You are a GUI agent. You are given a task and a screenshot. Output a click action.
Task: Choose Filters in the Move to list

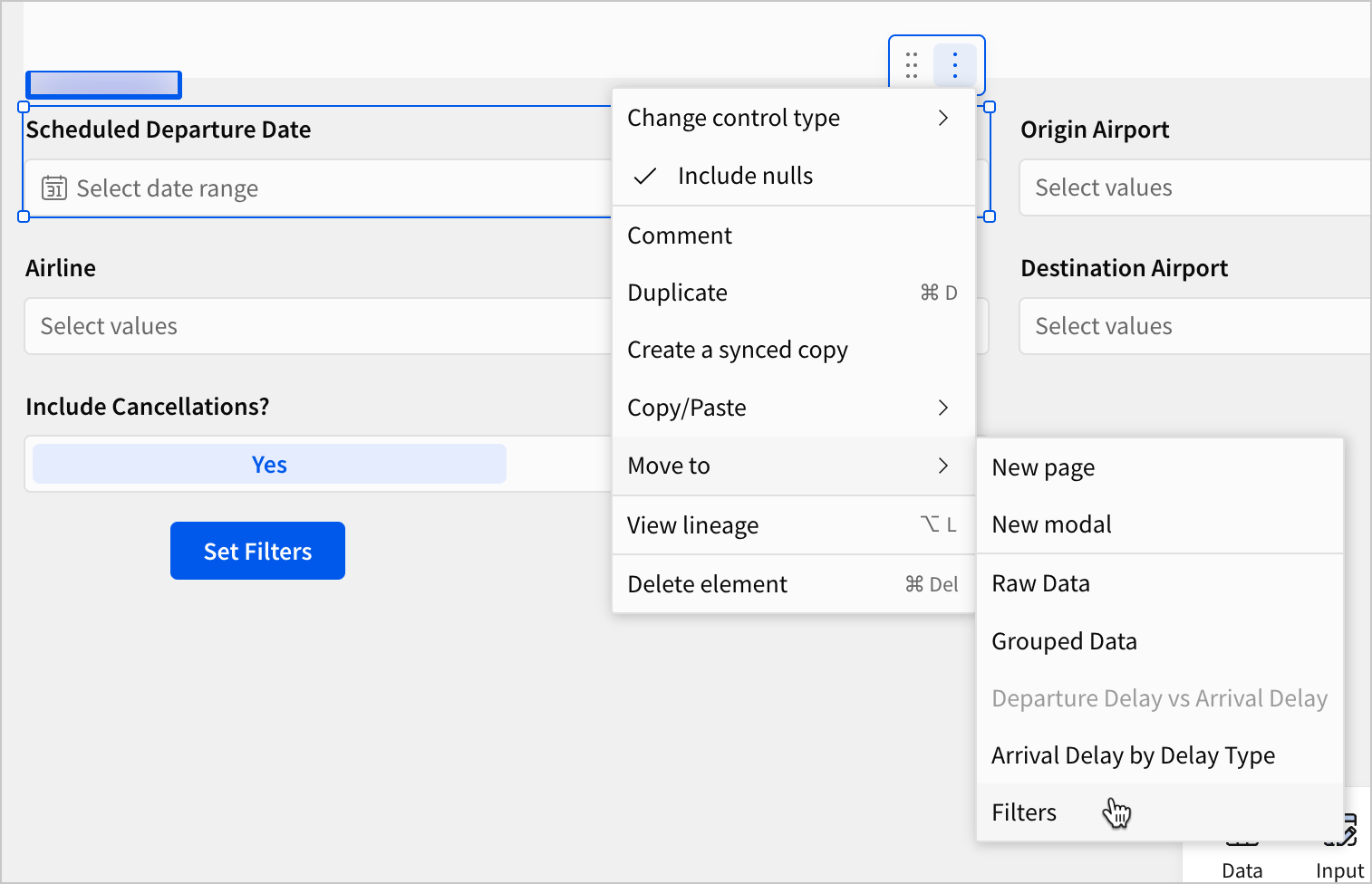point(1024,813)
